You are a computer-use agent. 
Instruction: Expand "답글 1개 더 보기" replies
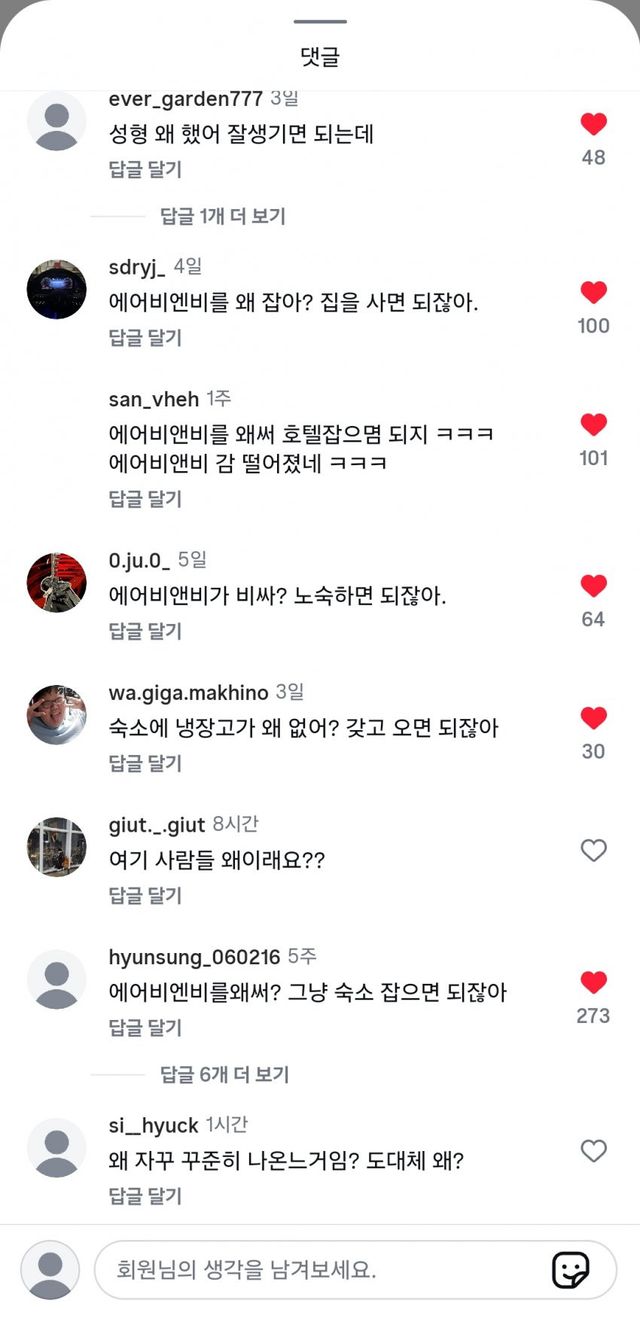(x=223, y=216)
